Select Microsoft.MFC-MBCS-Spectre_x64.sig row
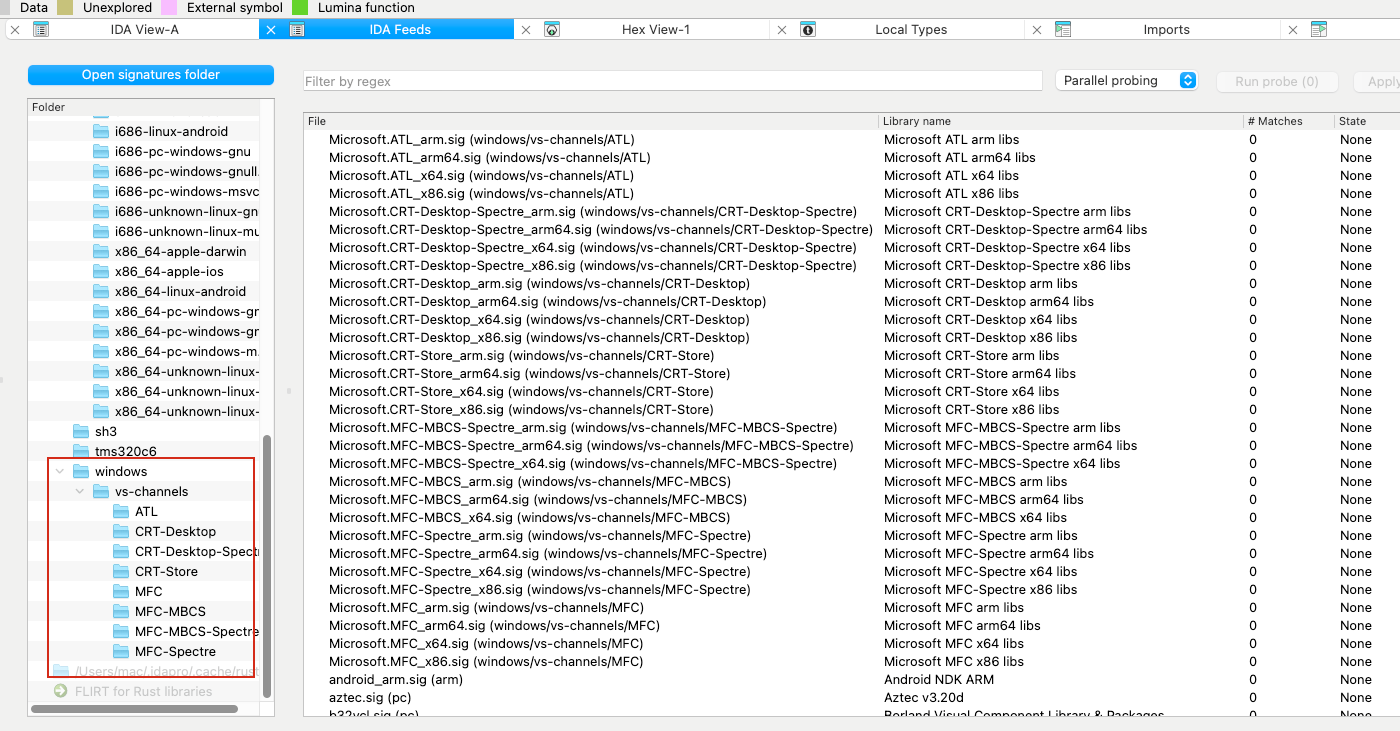Viewport: 1400px width, 731px height. point(852,464)
